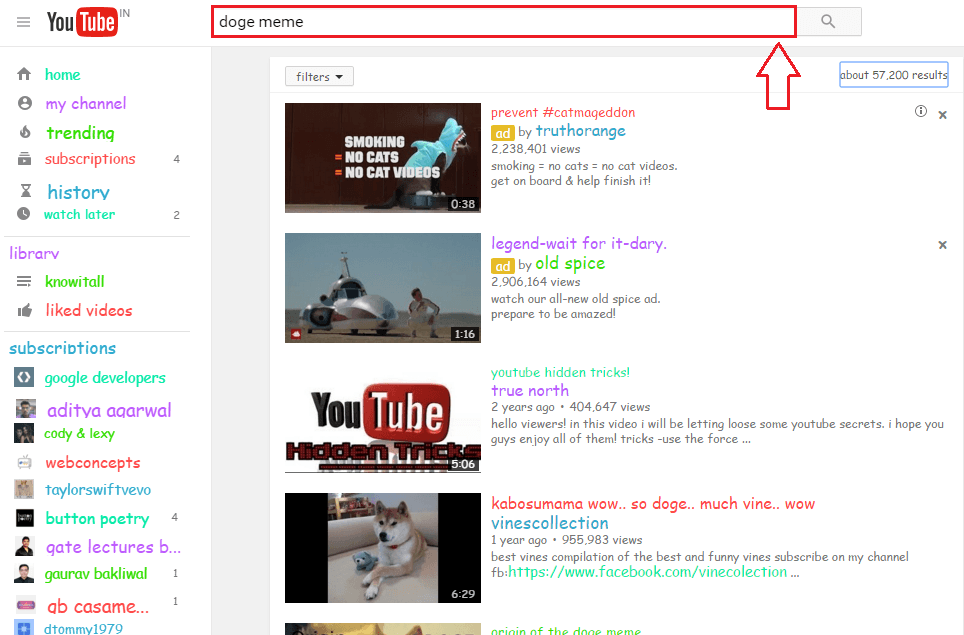Open gaurav bakliwal channel link
This screenshot has width=964, height=635.
tap(96, 574)
